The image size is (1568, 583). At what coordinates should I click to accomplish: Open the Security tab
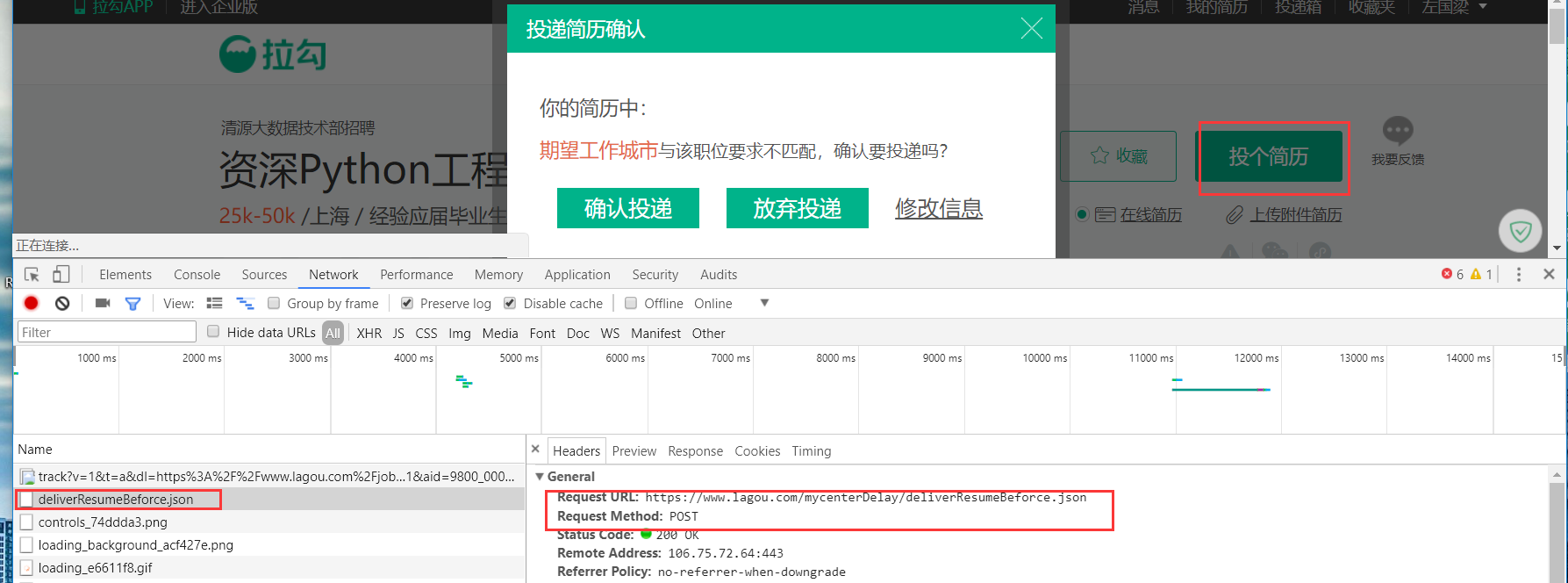[x=655, y=275]
